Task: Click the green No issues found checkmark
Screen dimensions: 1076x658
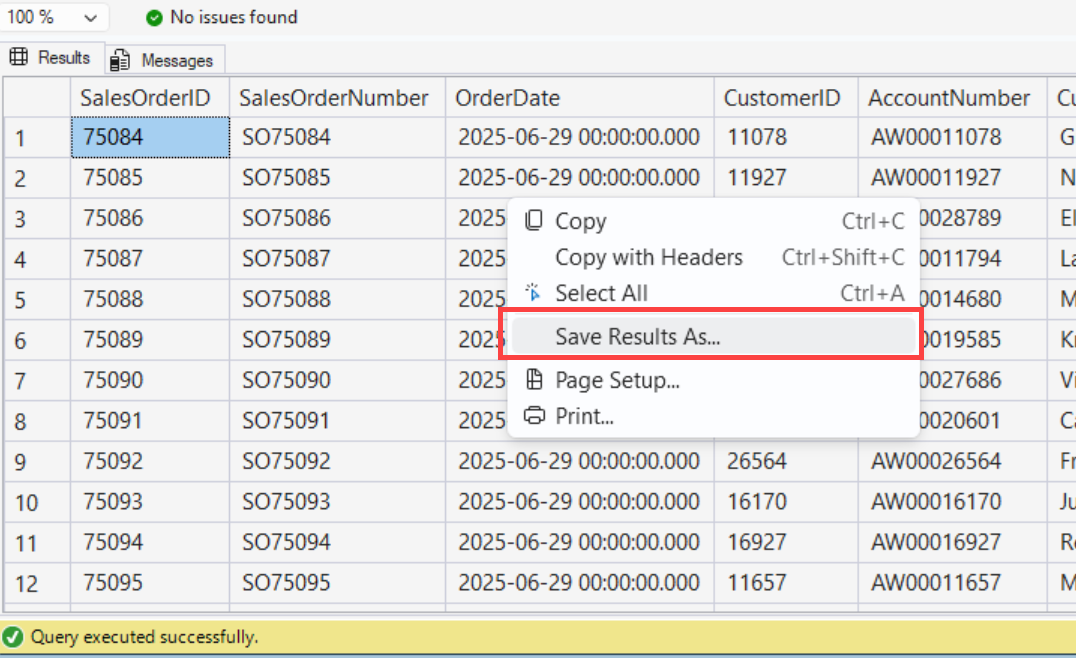Action: [153, 17]
